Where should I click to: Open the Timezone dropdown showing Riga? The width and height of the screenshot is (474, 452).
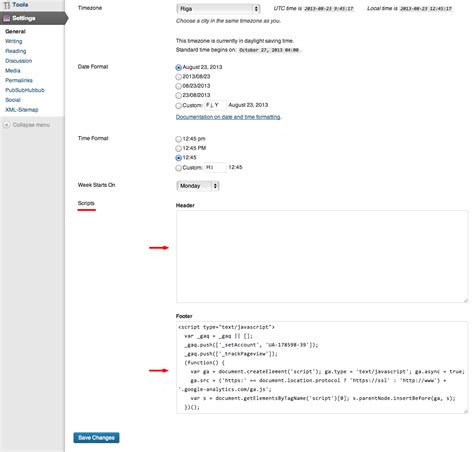(218, 9)
